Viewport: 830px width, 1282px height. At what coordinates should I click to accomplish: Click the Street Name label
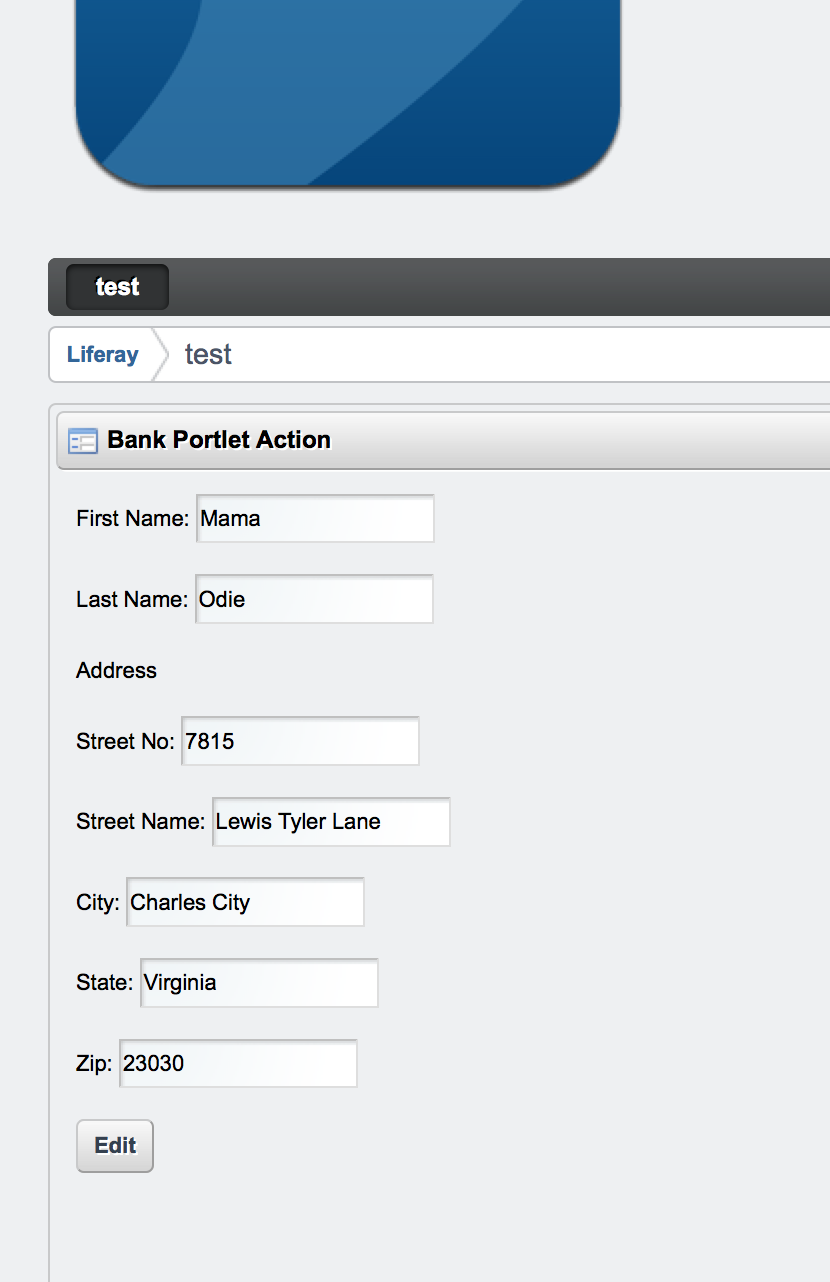click(x=140, y=822)
